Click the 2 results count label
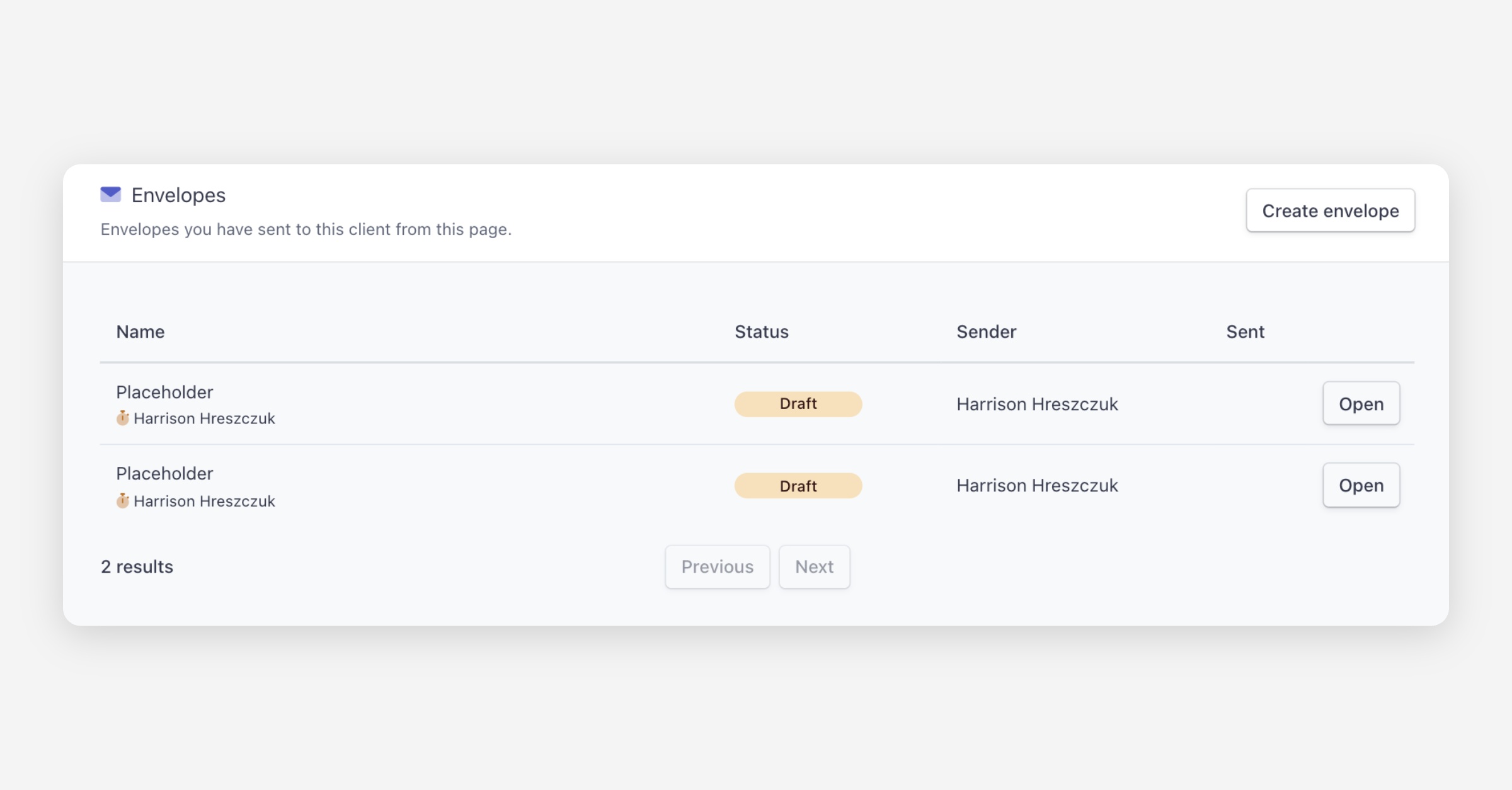Image resolution: width=1512 pixels, height=790 pixels. click(137, 567)
